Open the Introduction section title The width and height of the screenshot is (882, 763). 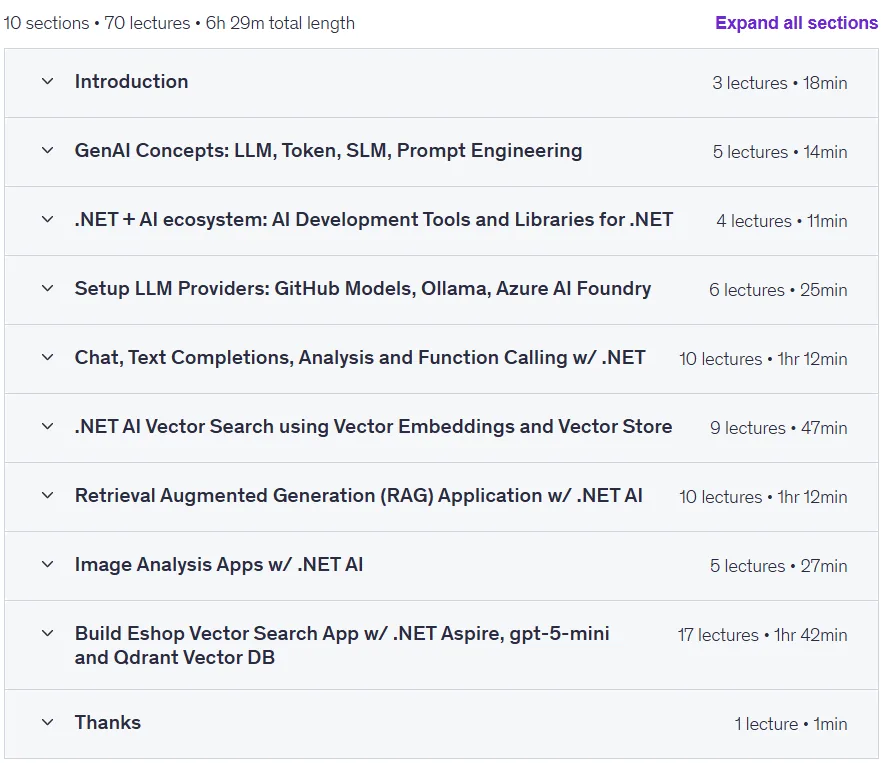click(x=132, y=82)
